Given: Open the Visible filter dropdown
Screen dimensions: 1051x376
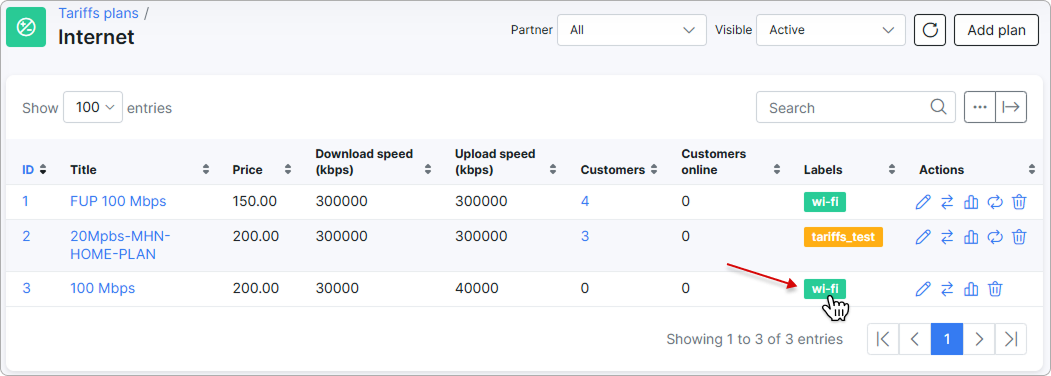Looking at the screenshot, I should (x=830, y=30).
